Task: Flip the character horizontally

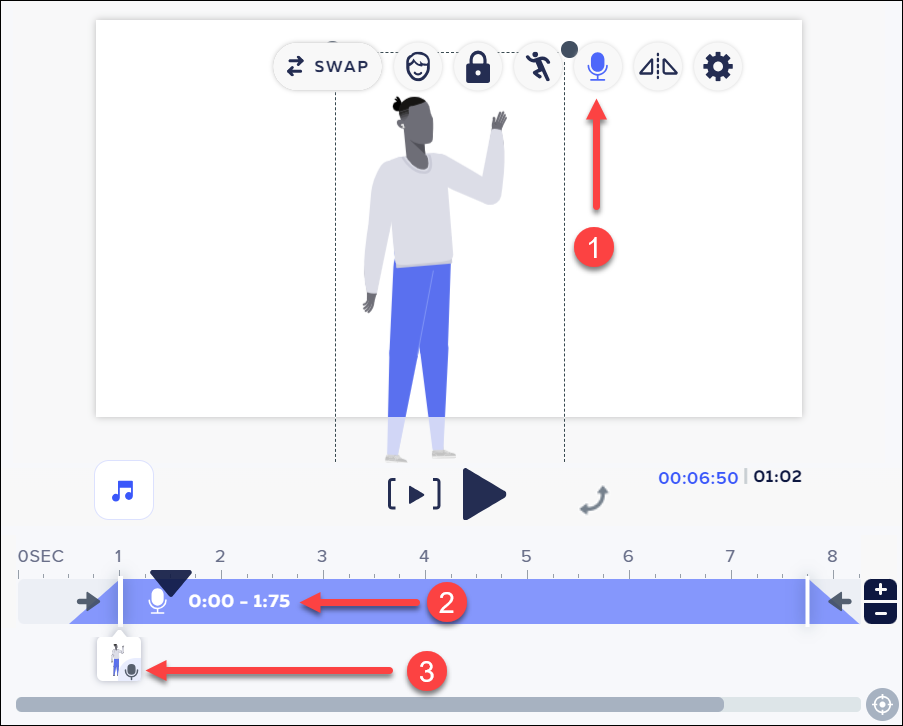Action: tap(657, 66)
